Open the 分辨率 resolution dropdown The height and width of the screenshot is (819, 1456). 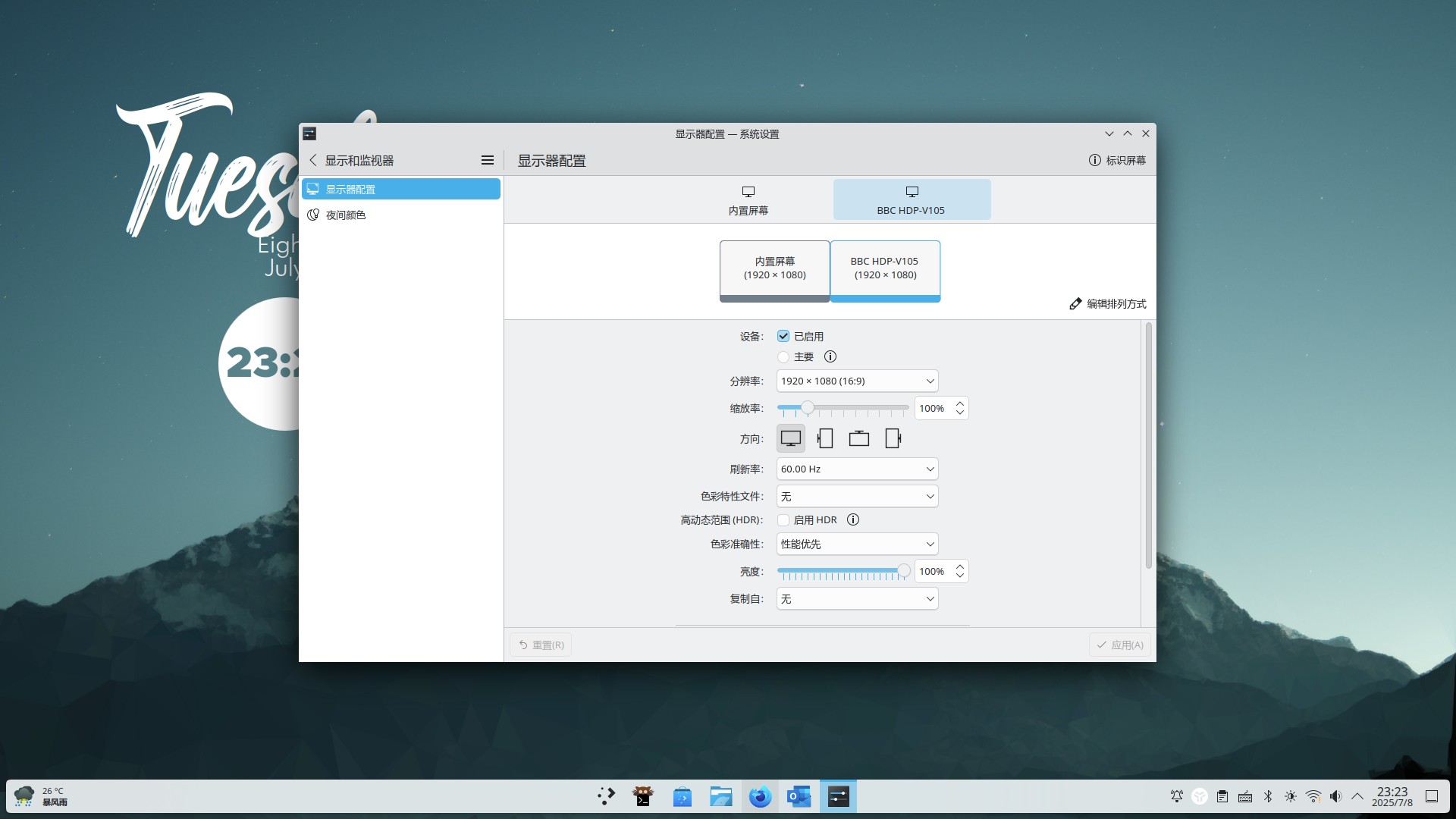[857, 381]
